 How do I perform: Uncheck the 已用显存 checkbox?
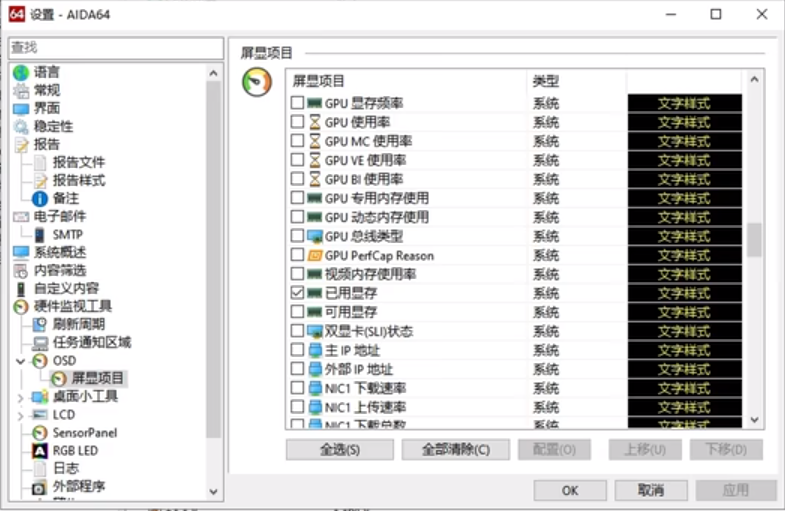click(x=297, y=293)
